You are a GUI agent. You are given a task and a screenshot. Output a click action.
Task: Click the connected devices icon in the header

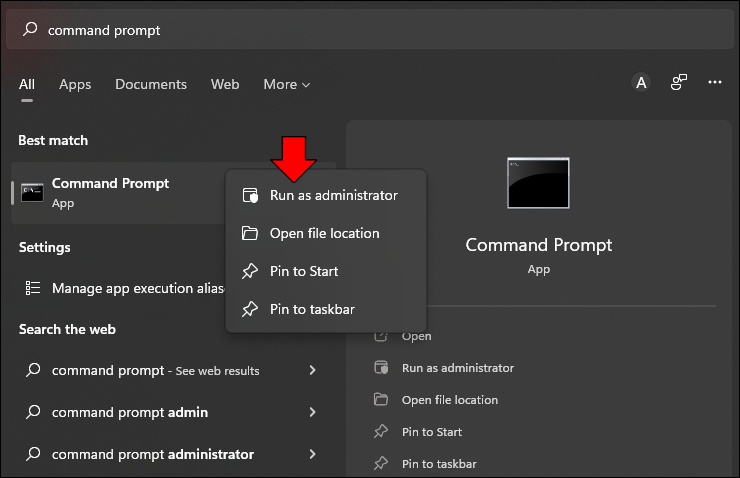pos(679,83)
